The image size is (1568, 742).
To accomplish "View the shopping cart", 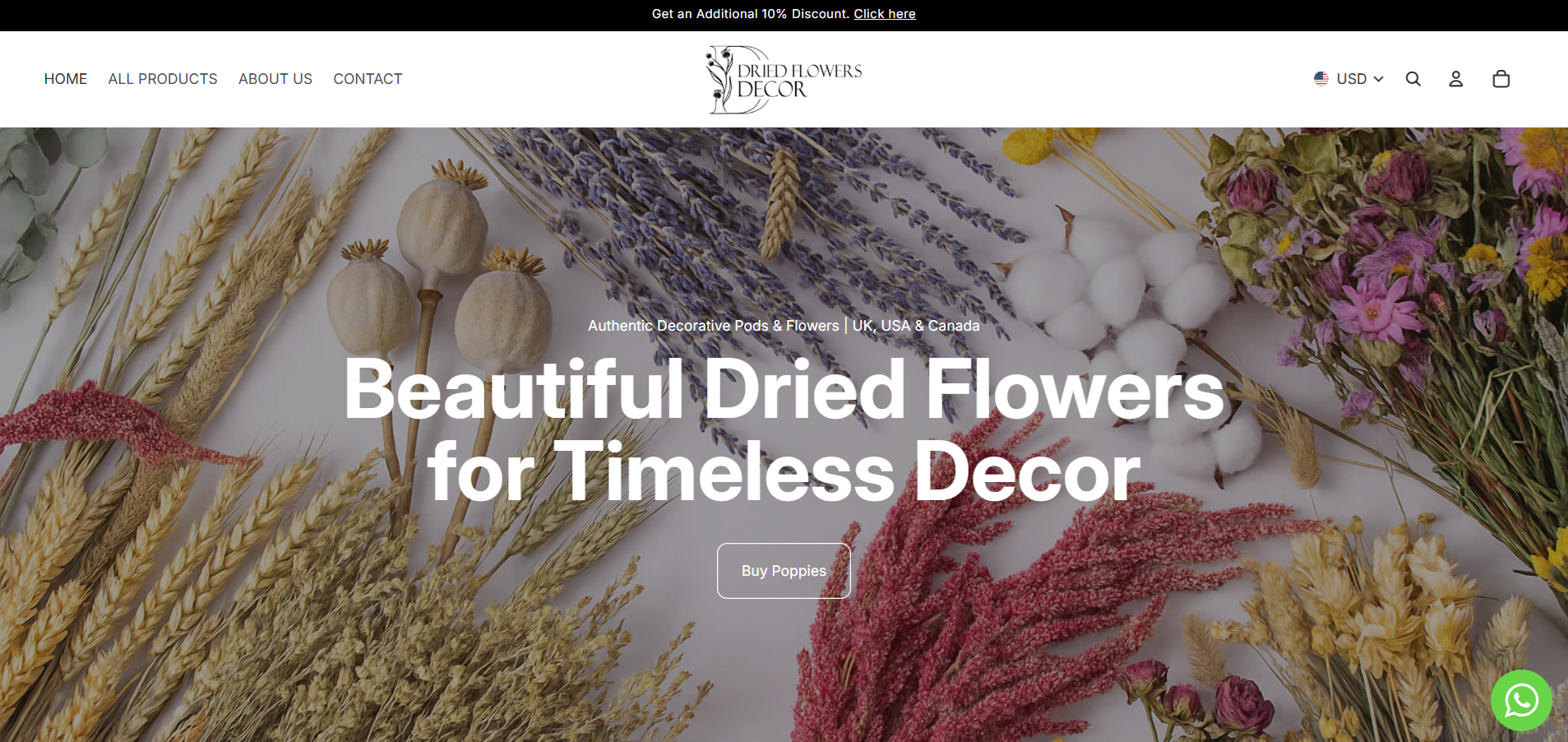I will pyautogui.click(x=1501, y=78).
